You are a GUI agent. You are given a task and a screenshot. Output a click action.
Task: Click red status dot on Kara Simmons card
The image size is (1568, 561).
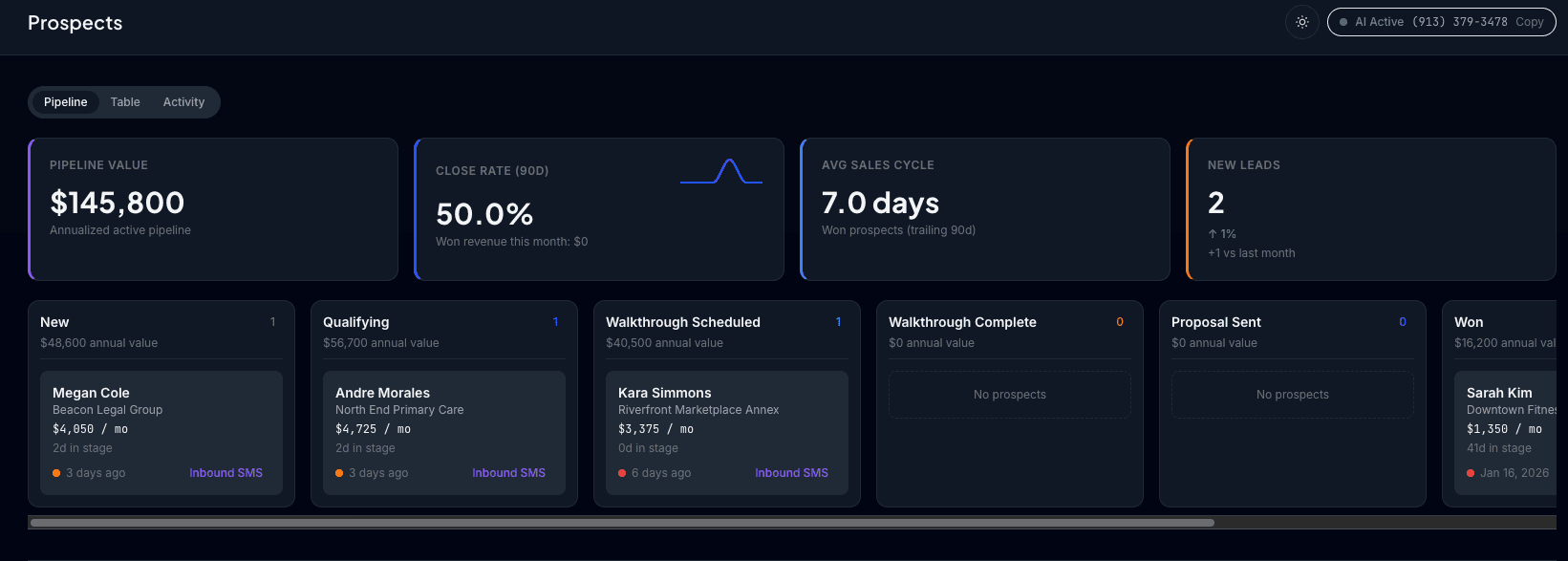(x=622, y=473)
